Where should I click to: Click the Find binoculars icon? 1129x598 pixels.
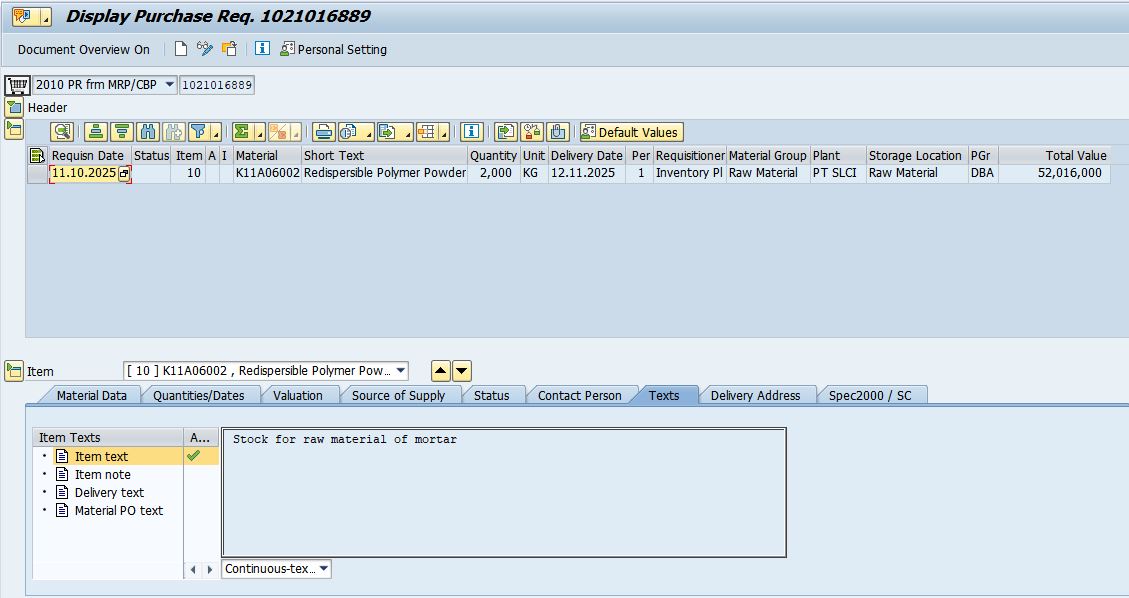coord(148,132)
